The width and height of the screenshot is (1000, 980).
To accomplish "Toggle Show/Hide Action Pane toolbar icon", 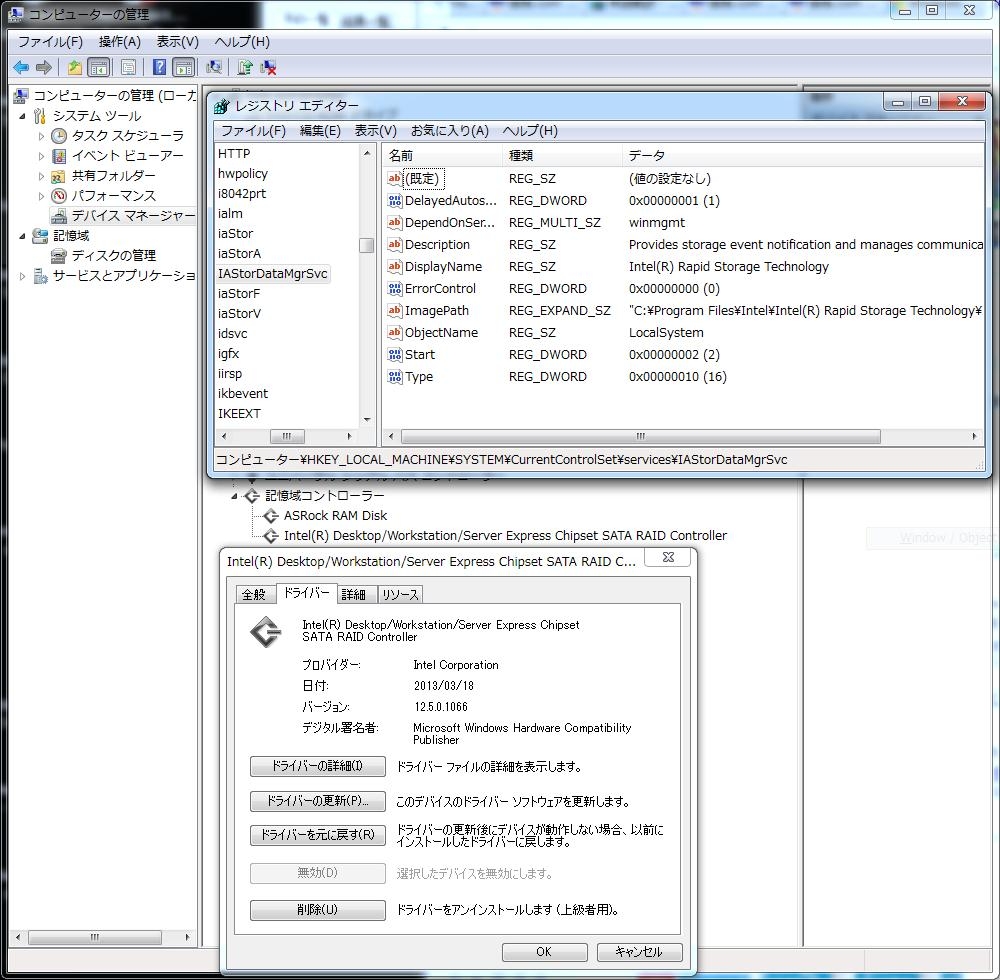I will coord(184,67).
